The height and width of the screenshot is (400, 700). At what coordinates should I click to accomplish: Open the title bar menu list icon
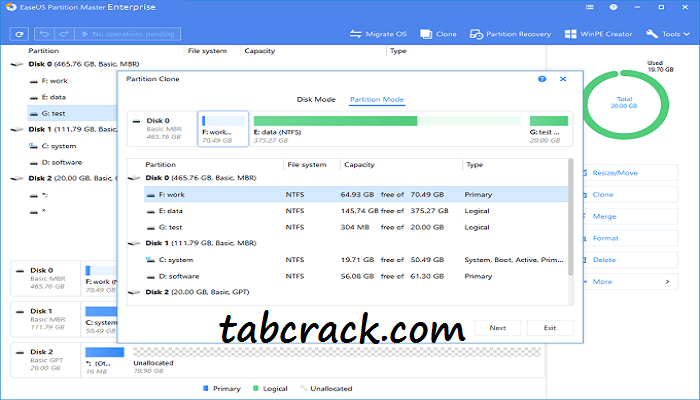(590, 7)
